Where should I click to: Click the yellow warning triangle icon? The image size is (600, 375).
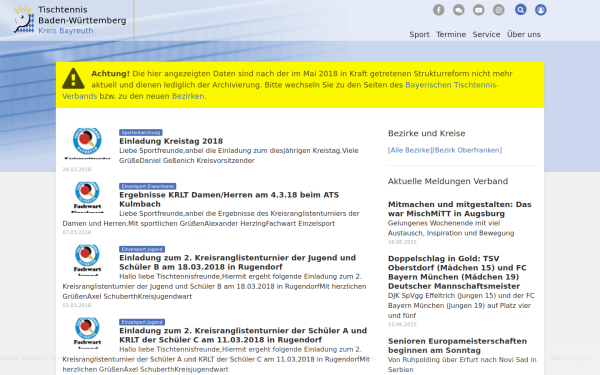(x=73, y=78)
